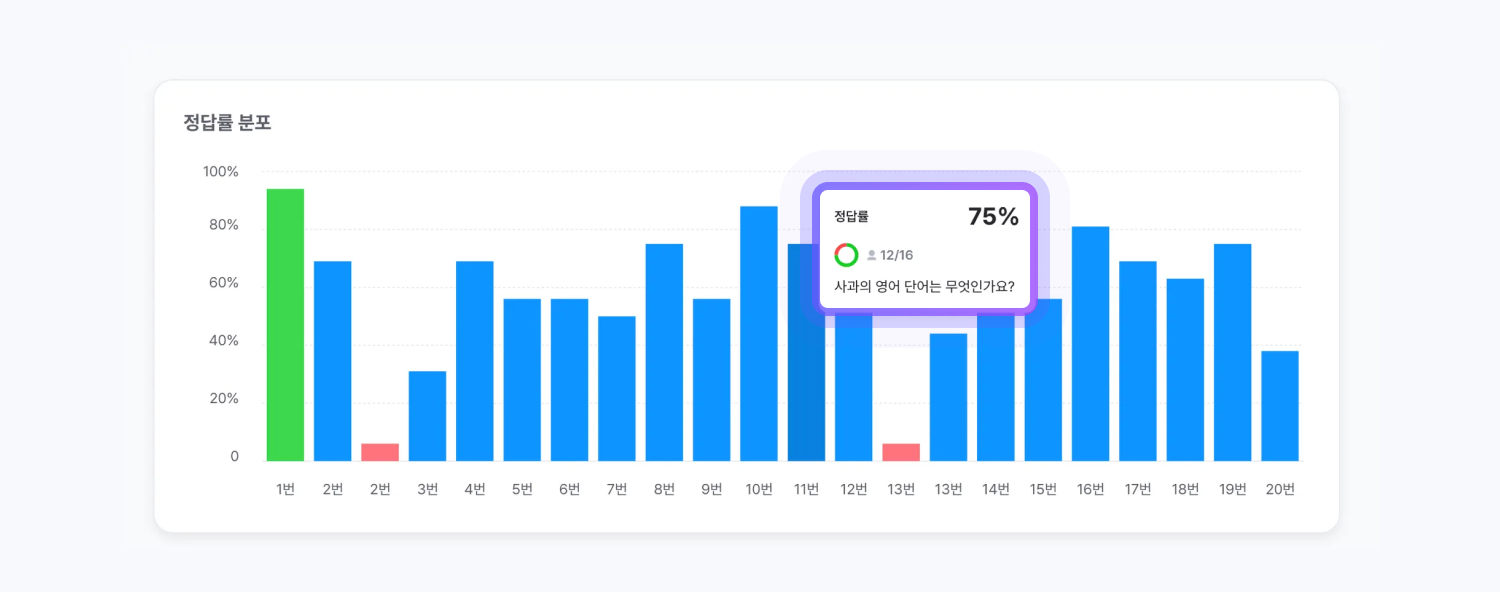Click the 75% value in the tooltip

click(x=993, y=217)
